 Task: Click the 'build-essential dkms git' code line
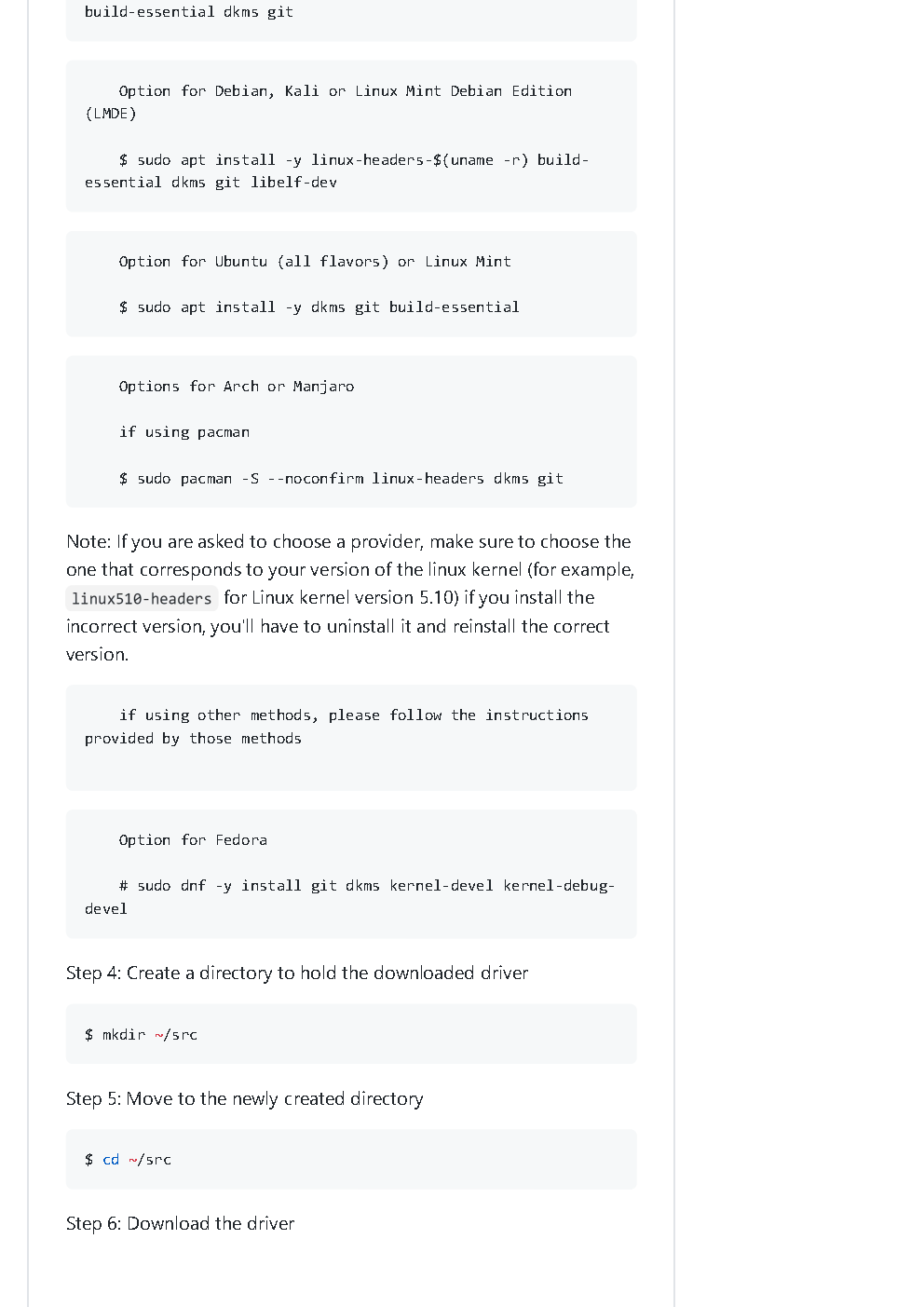(x=189, y=12)
